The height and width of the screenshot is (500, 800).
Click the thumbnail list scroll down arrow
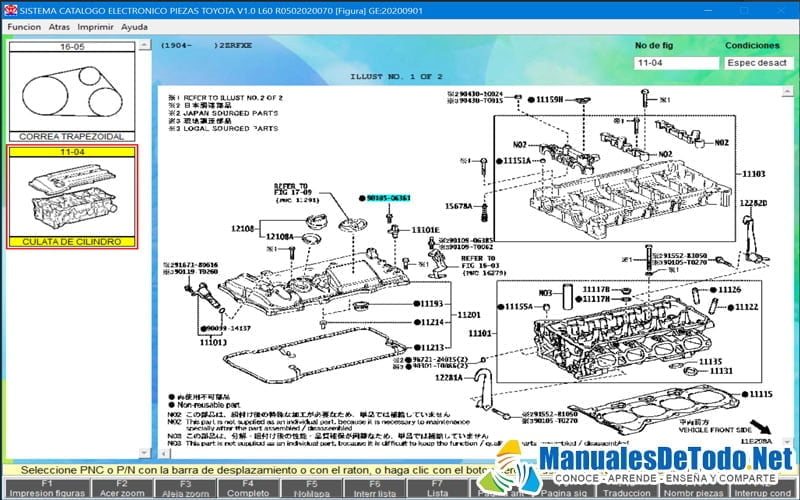pyautogui.click(x=144, y=453)
